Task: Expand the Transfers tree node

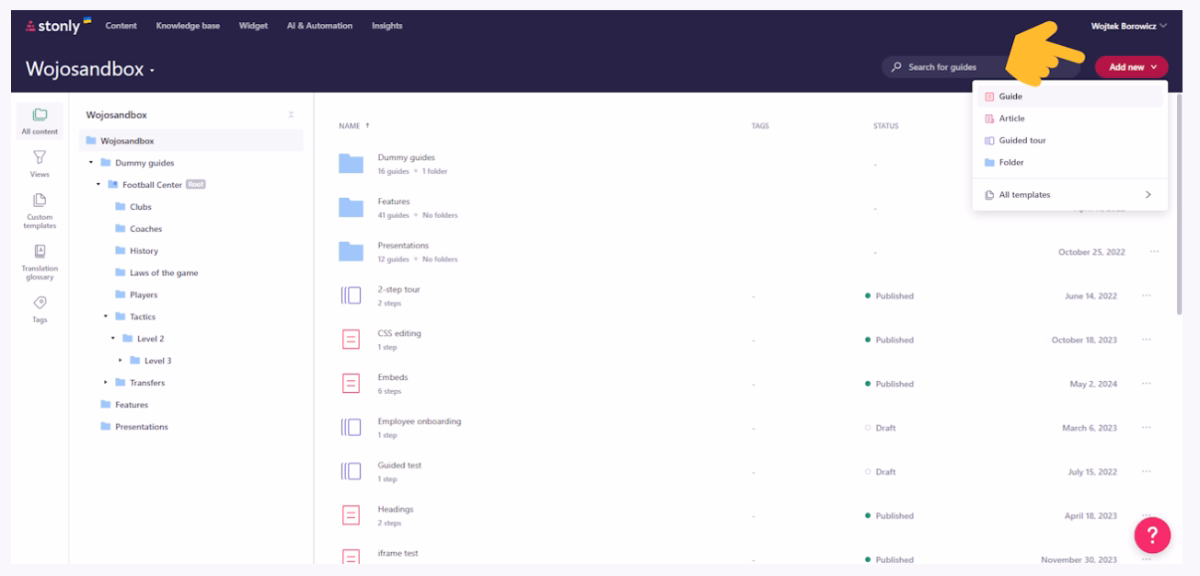Action: pyautogui.click(x=106, y=383)
